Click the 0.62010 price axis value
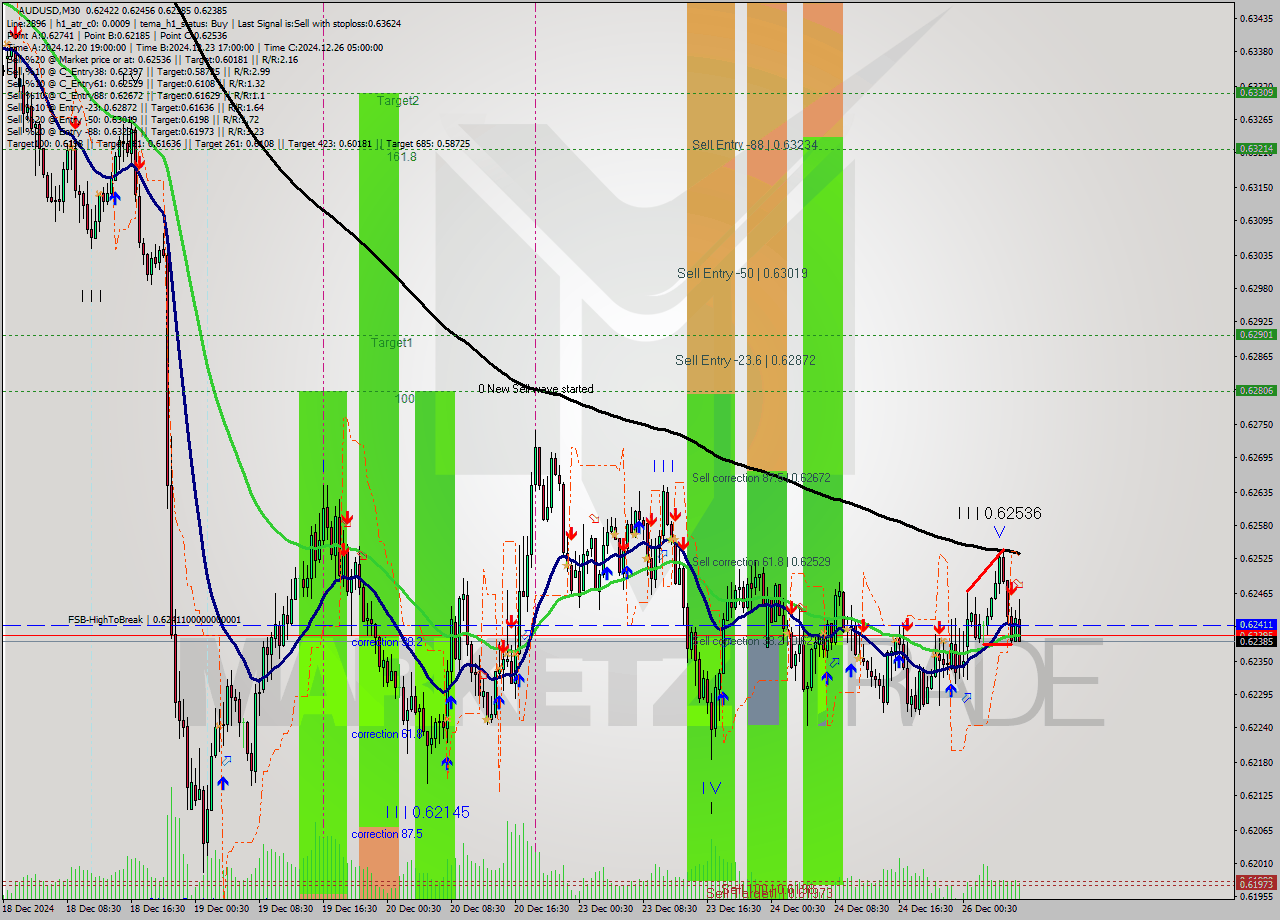This screenshot has height=920, width=1280. tap(1257, 863)
